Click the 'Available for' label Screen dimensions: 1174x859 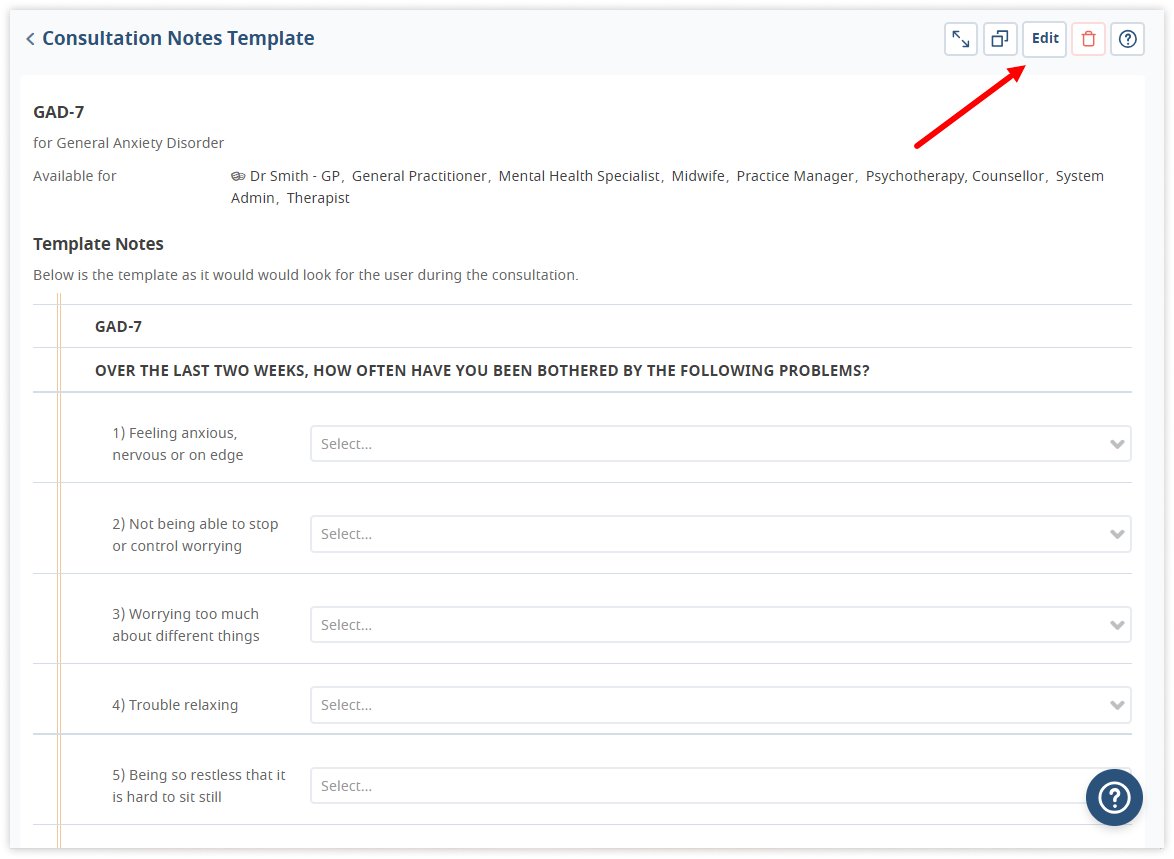click(75, 176)
